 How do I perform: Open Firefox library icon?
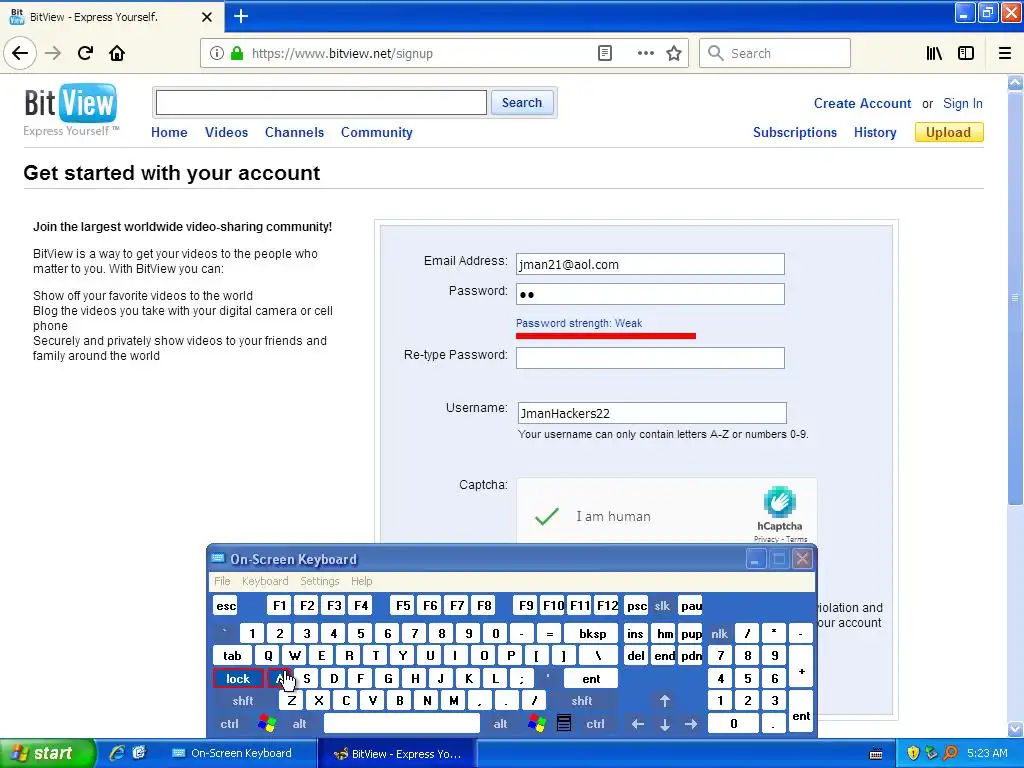(x=934, y=54)
